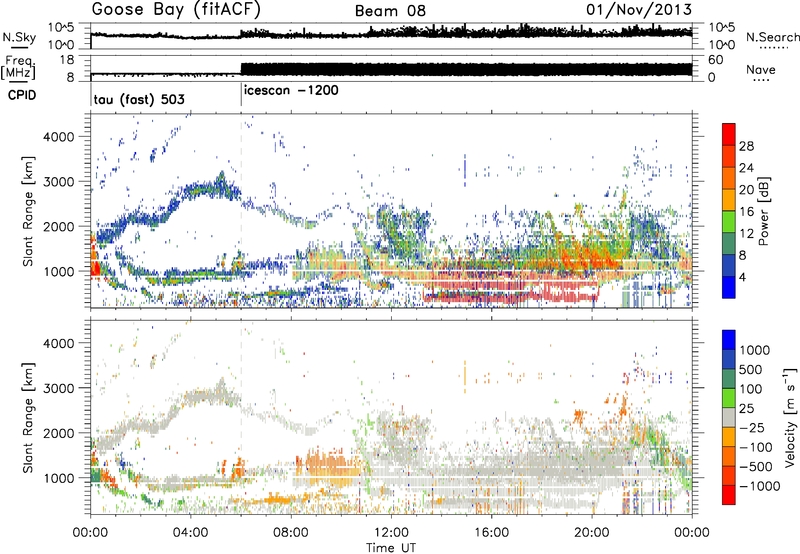Click the '2000' tick on power panel axis

click(58, 226)
